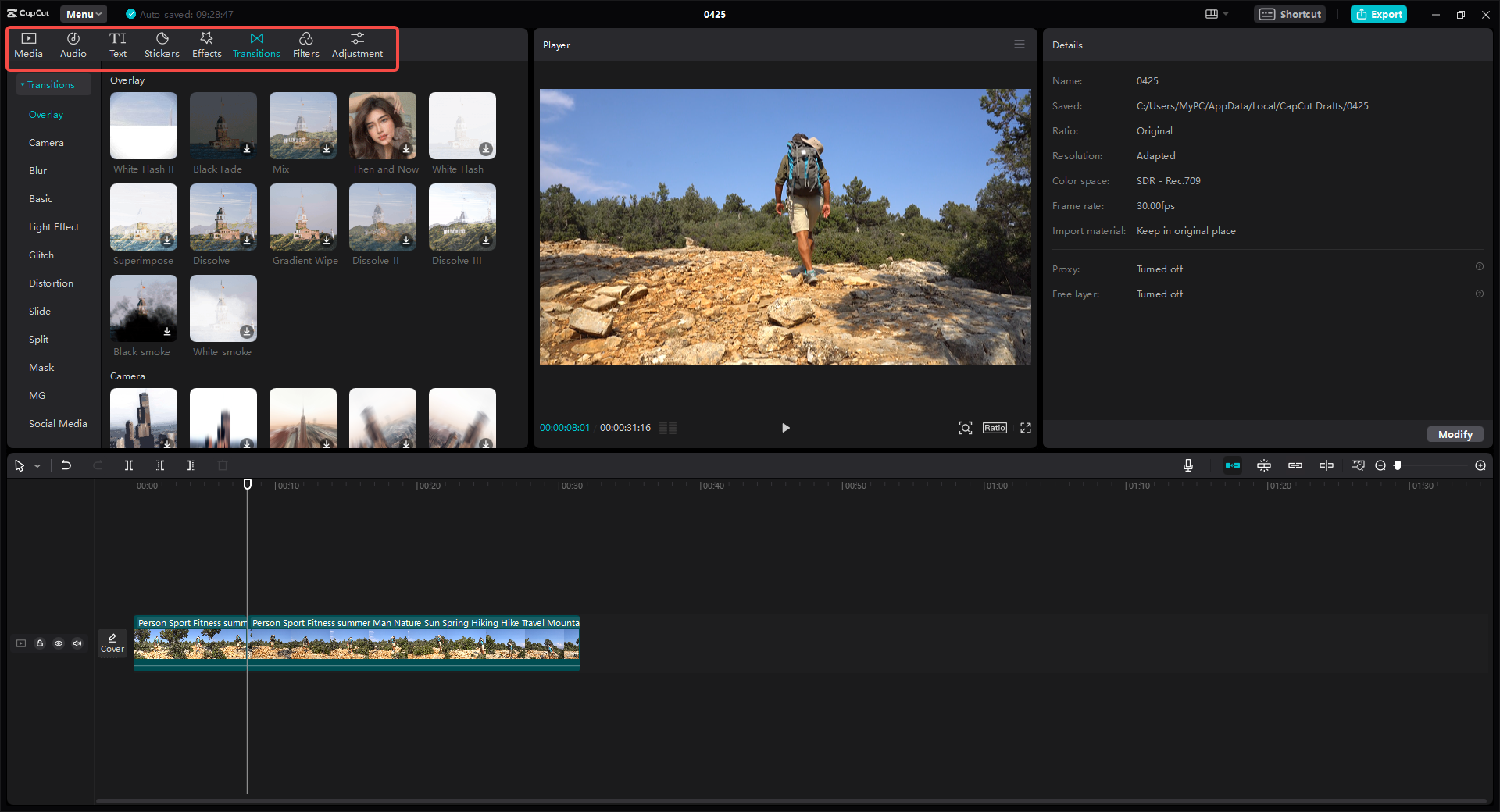1500x812 pixels.
Task: Select the Stickers panel
Action: [162, 45]
